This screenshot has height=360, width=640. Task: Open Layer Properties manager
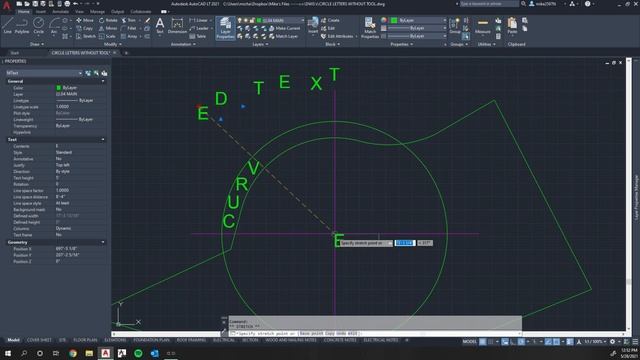(225, 28)
